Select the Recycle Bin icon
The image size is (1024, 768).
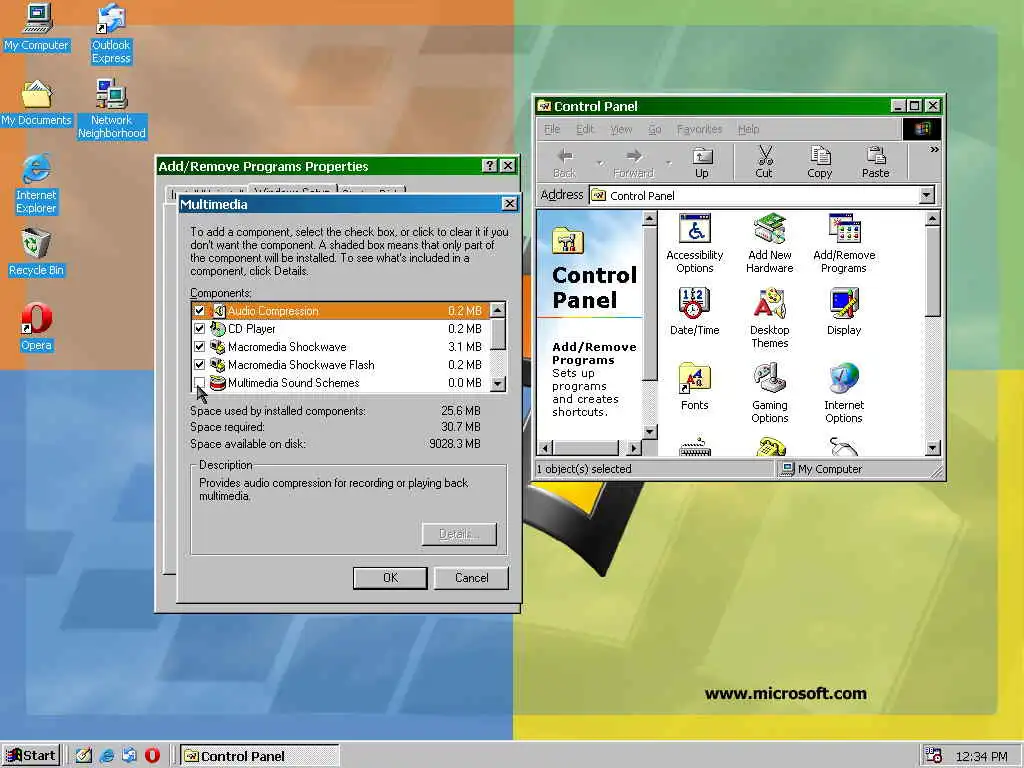[37, 253]
